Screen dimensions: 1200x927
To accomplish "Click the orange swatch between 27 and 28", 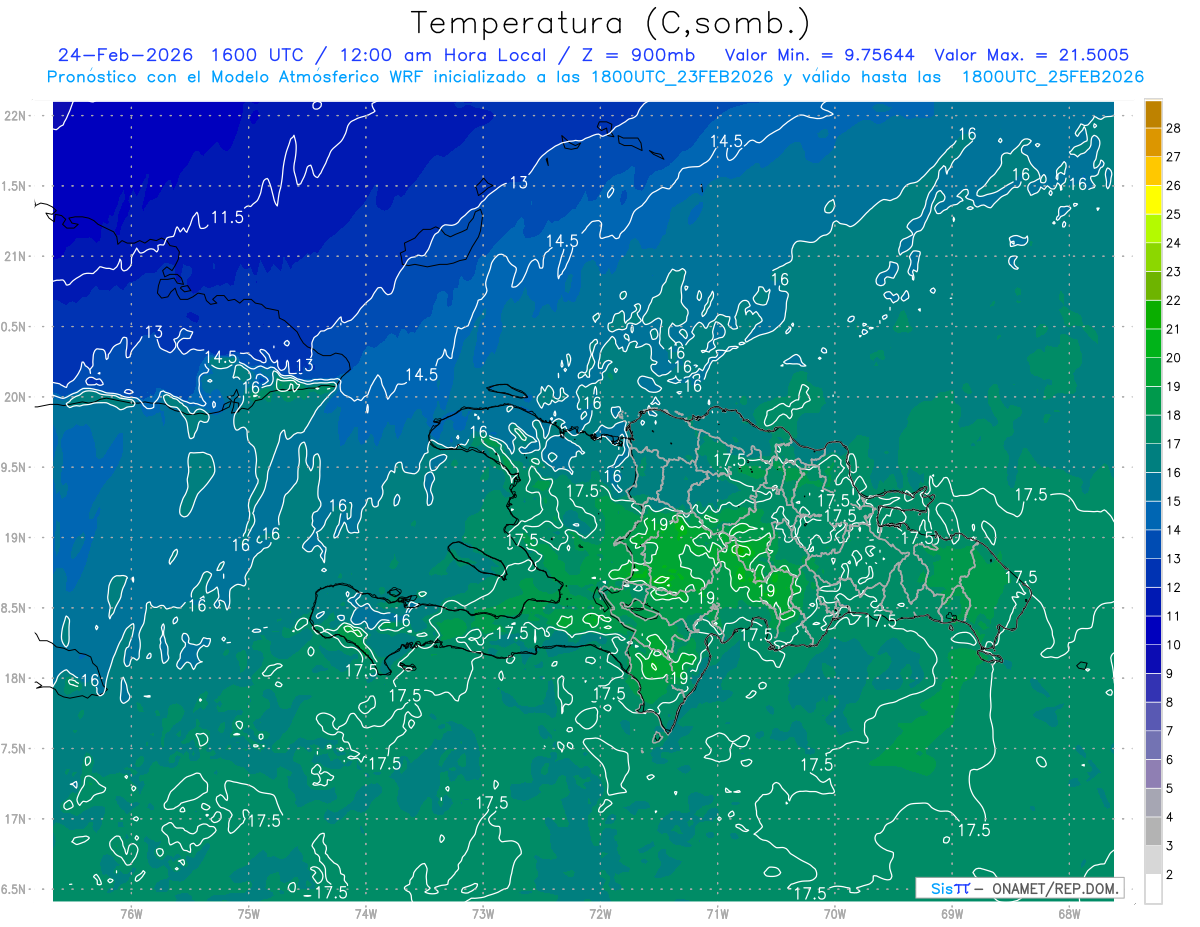I will pyautogui.click(x=1153, y=143).
